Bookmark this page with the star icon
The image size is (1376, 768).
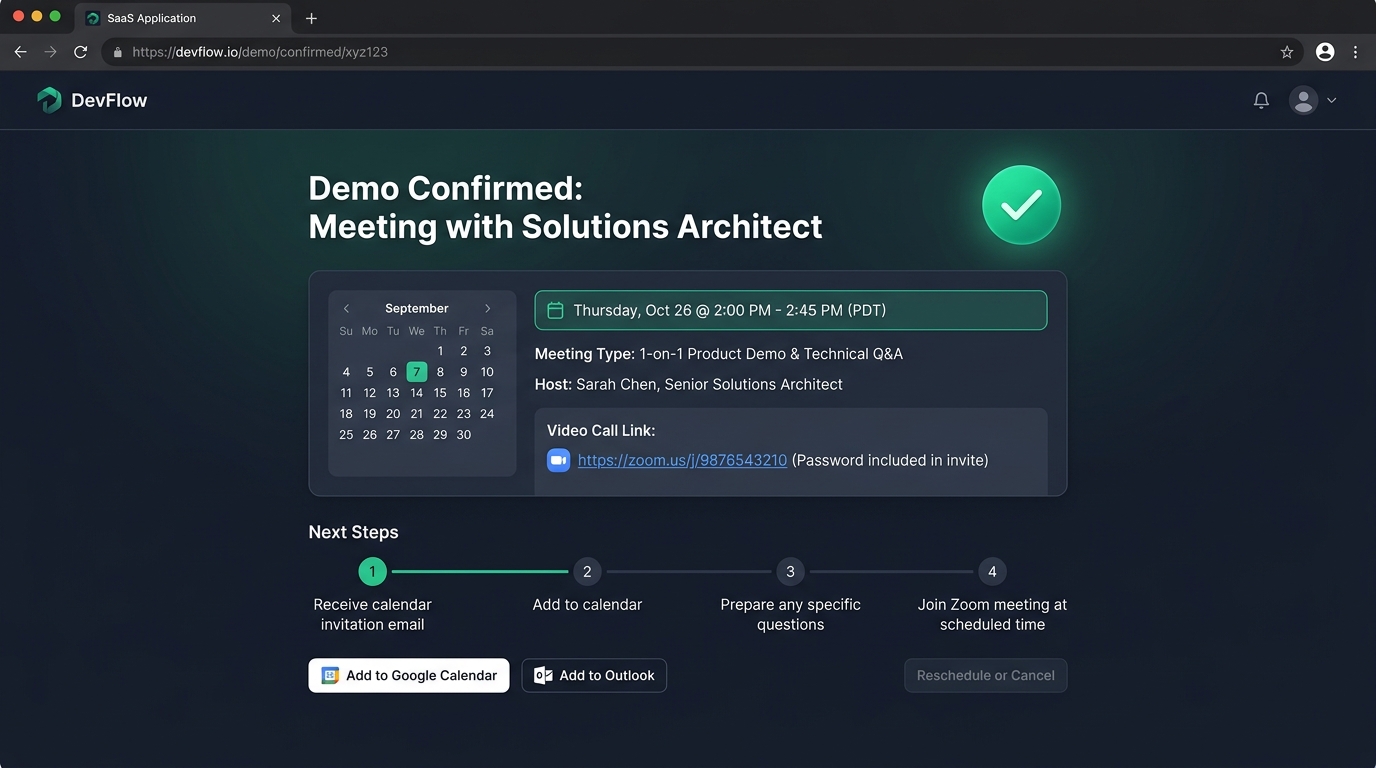[x=1287, y=52]
